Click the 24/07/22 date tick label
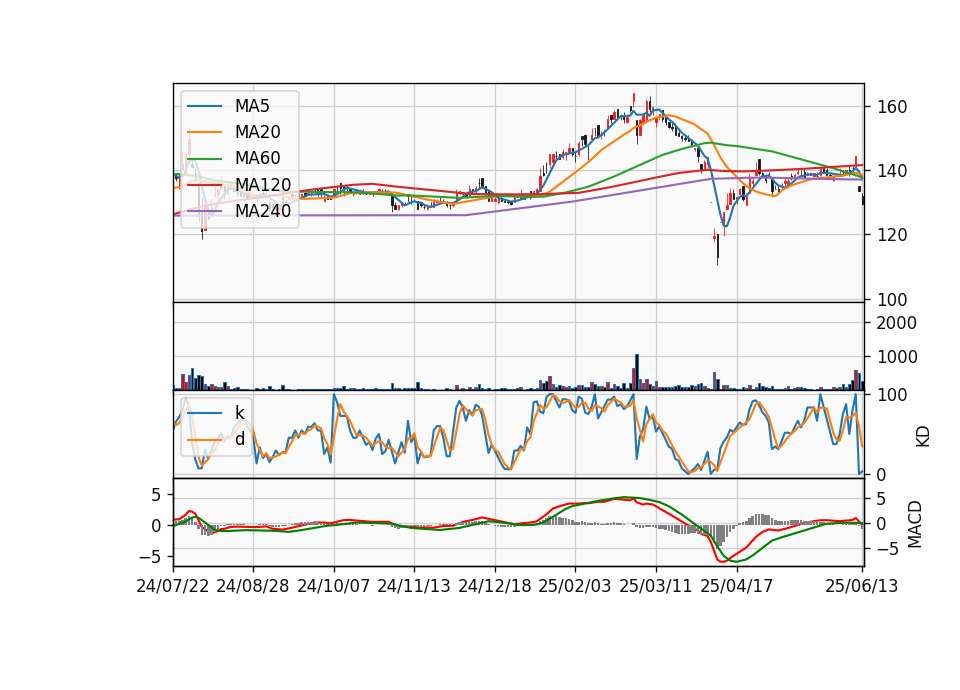This screenshot has height=690, width=960. point(173,586)
